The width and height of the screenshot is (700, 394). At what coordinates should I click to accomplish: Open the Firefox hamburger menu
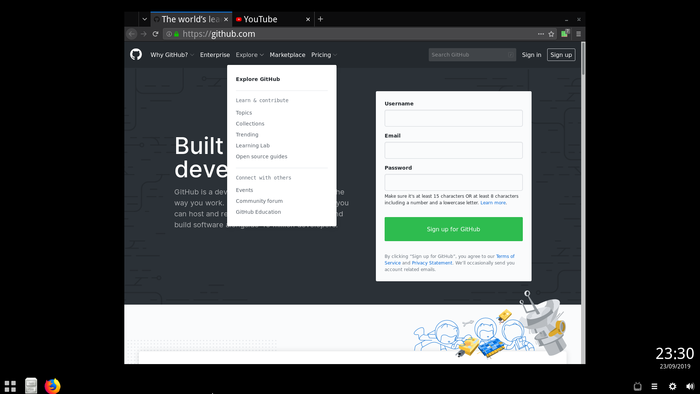(579, 34)
